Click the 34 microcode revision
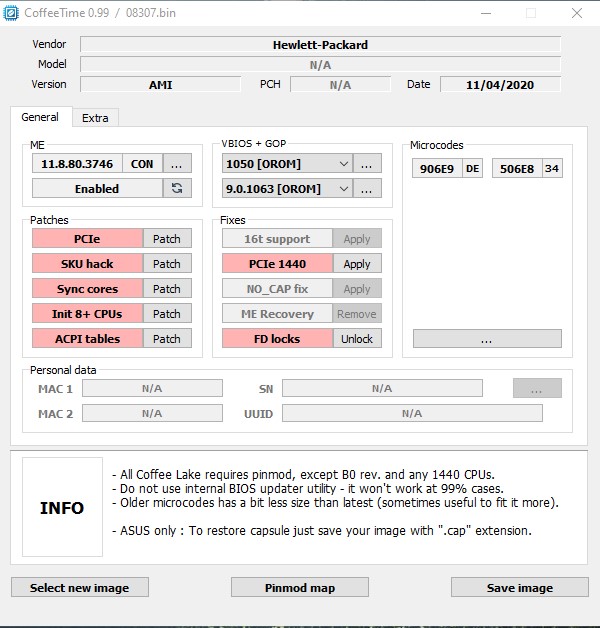The image size is (600, 628). pyautogui.click(x=552, y=169)
